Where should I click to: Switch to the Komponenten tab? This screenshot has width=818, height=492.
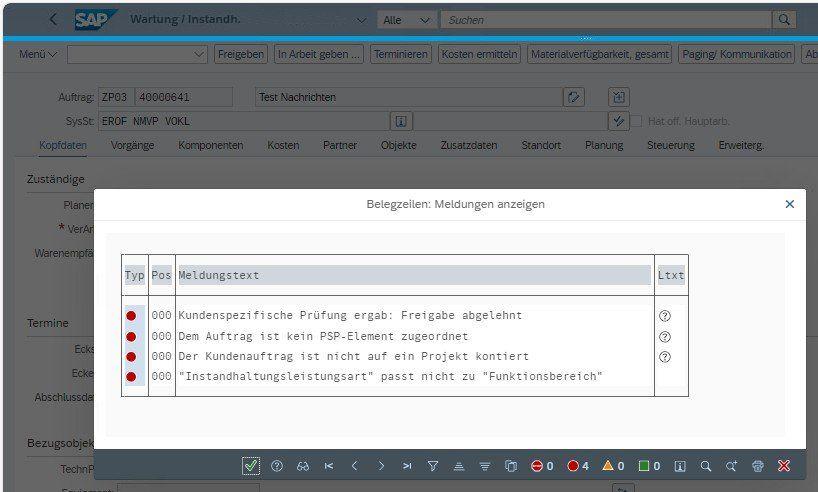(211, 145)
